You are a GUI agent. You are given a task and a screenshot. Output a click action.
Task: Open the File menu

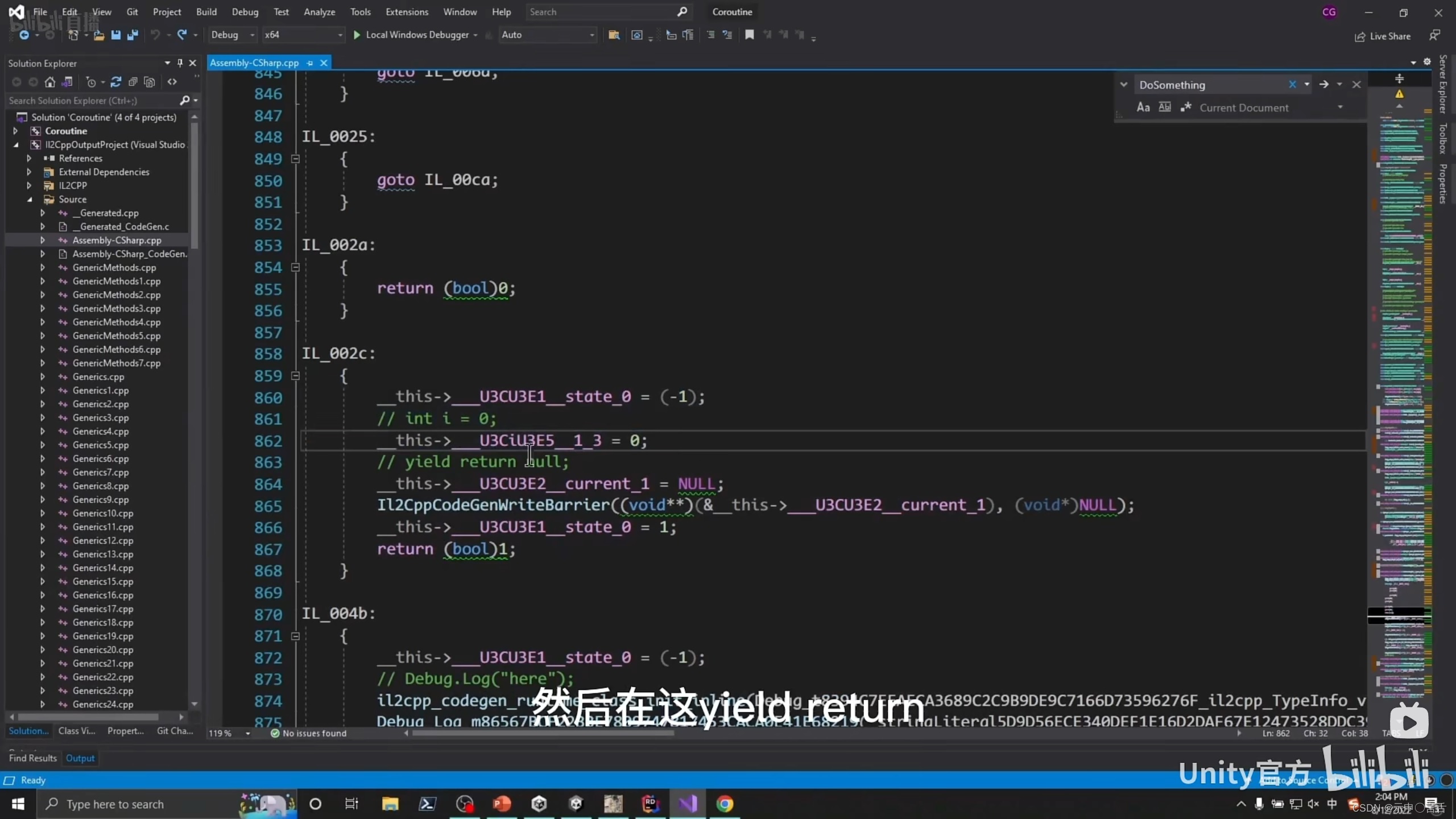click(40, 12)
